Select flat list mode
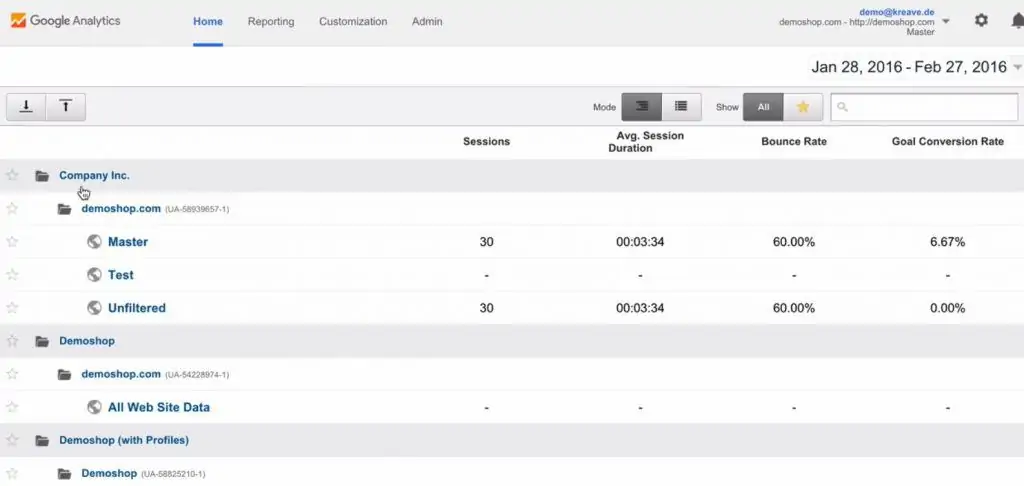This screenshot has width=1024, height=486. (681, 107)
